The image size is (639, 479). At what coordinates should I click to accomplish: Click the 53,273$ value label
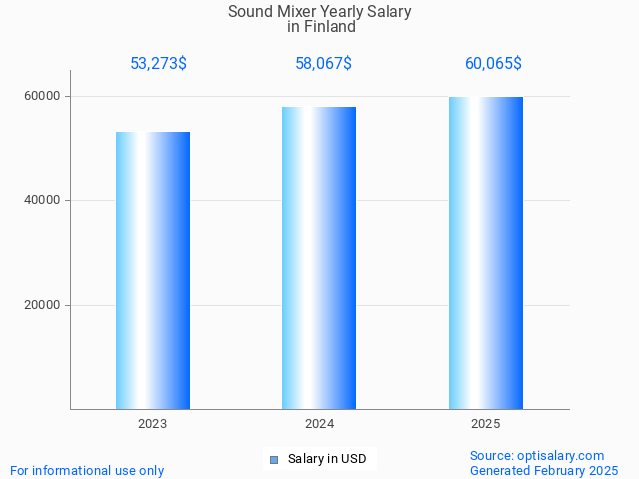[158, 64]
